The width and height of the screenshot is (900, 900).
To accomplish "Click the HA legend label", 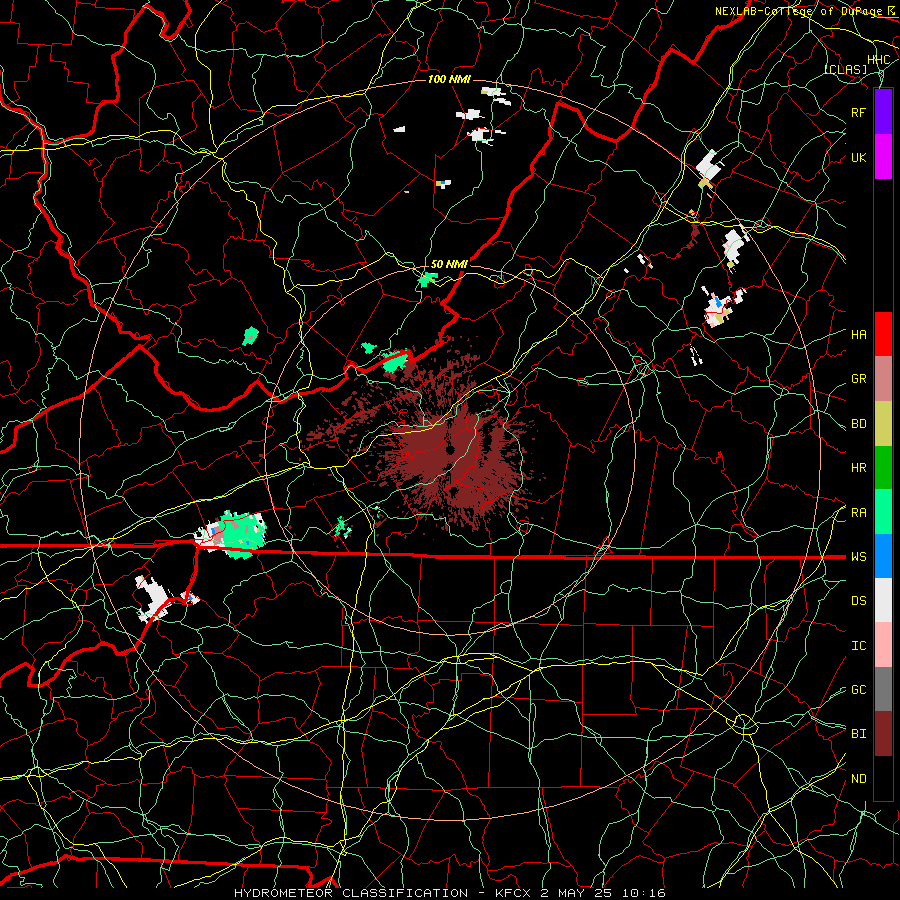I will [x=858, y=335].
